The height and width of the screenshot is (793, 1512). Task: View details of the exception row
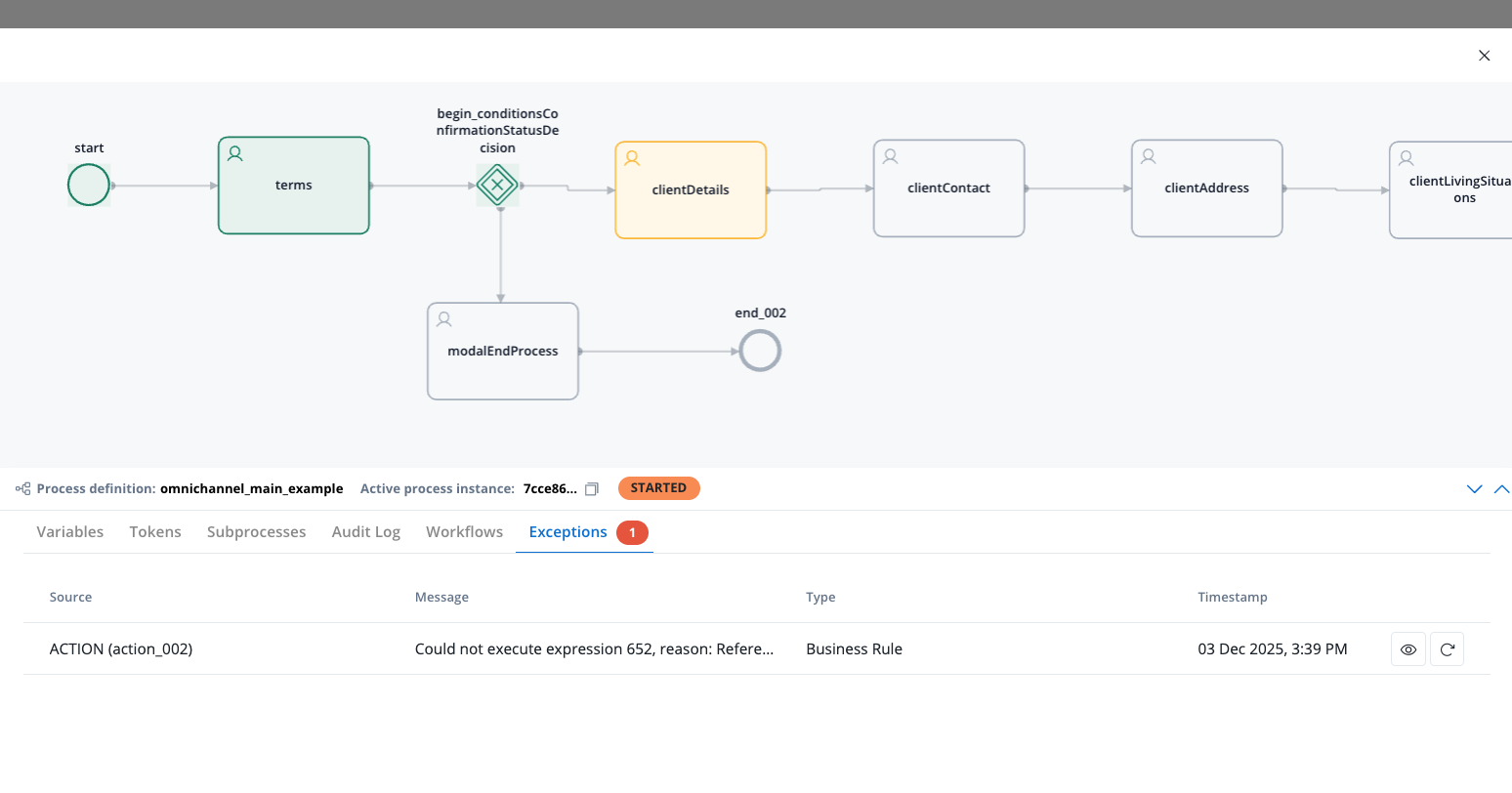(x=1407, y=649)
